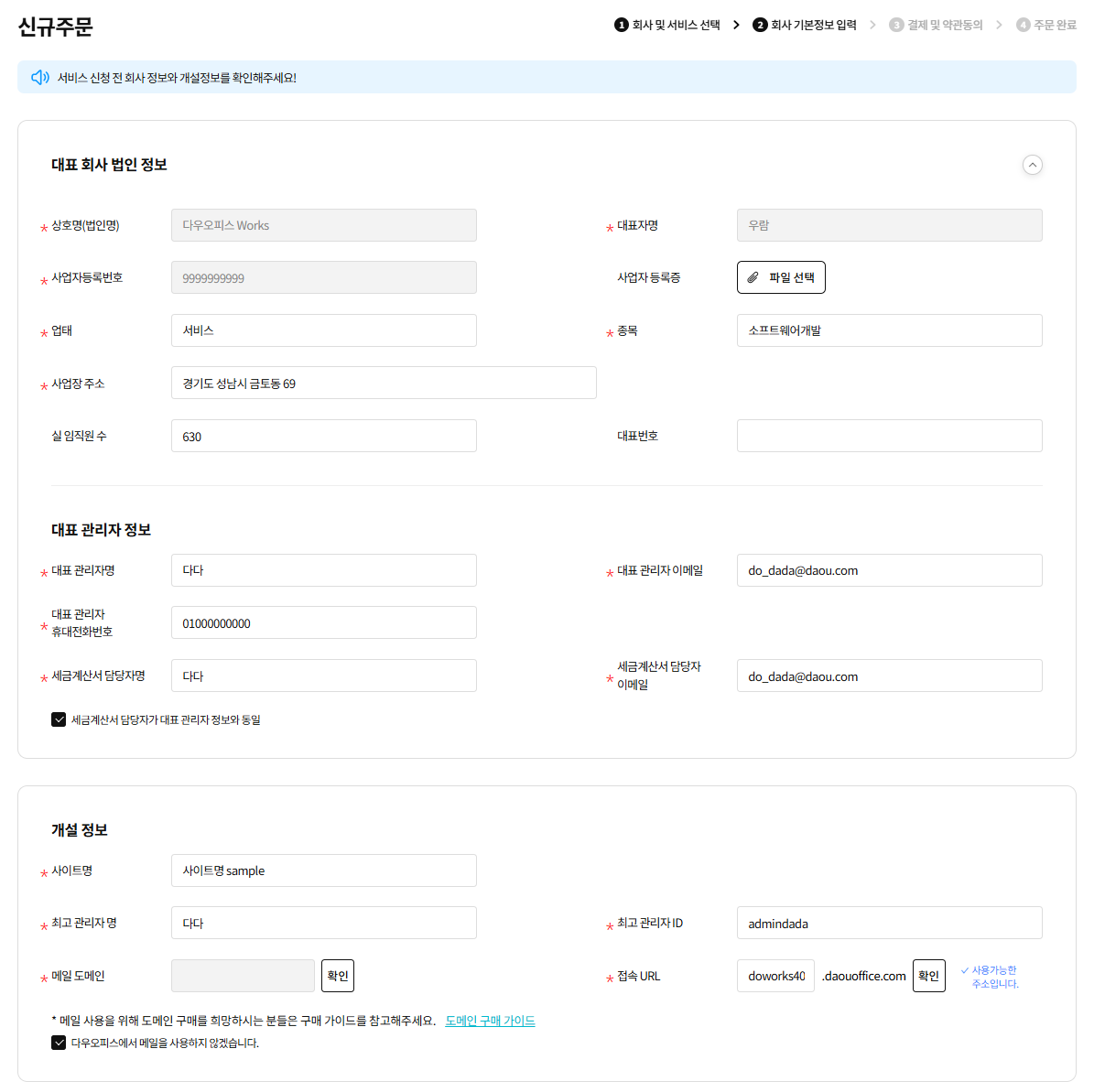Image resolution: width=1094 pixels, height=1092 pixels.
Task: Collapse the 대표 회사 법인 정보 section
Action: (x=1032, y=165)
